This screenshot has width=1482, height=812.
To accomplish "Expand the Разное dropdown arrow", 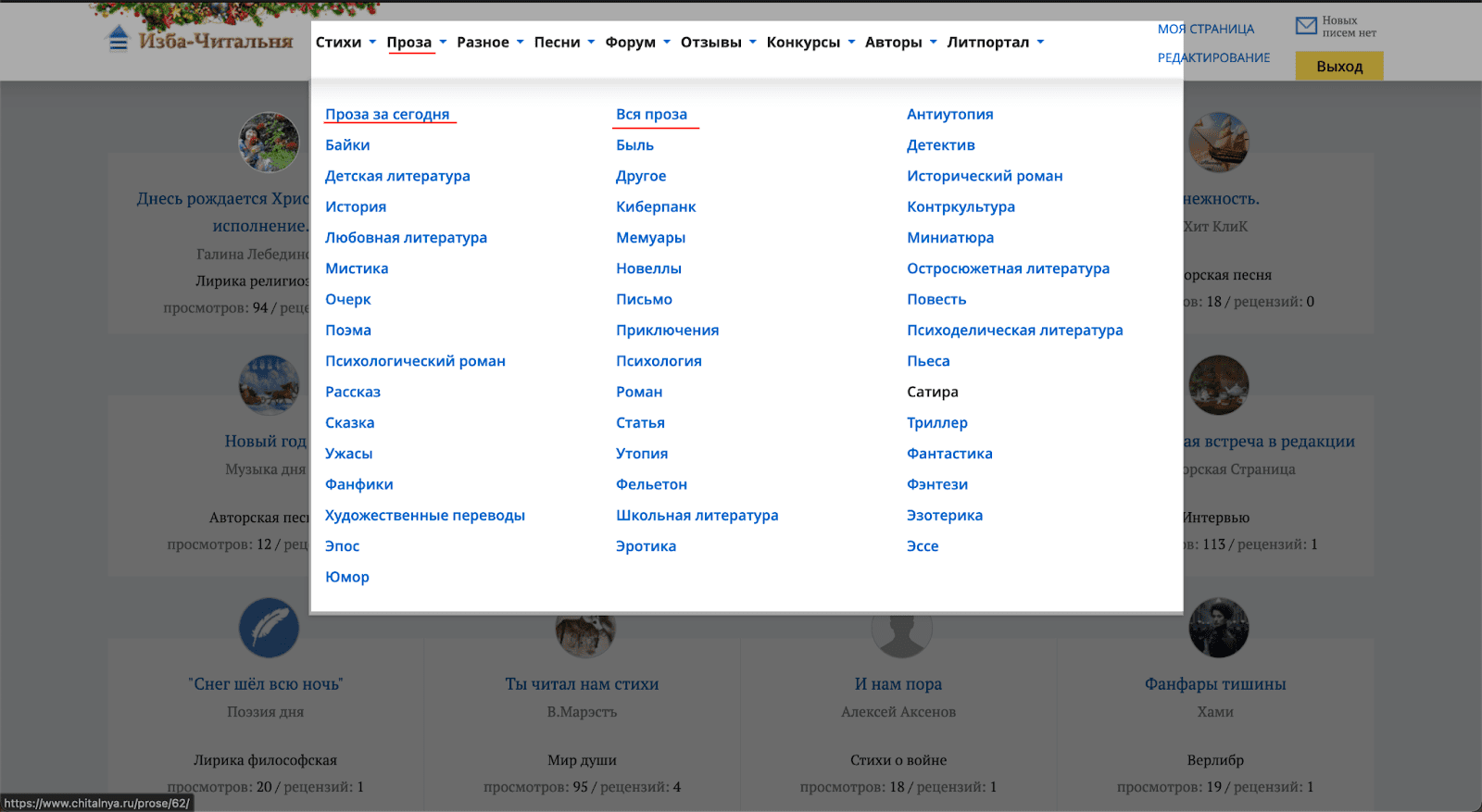I will [521, 42].
